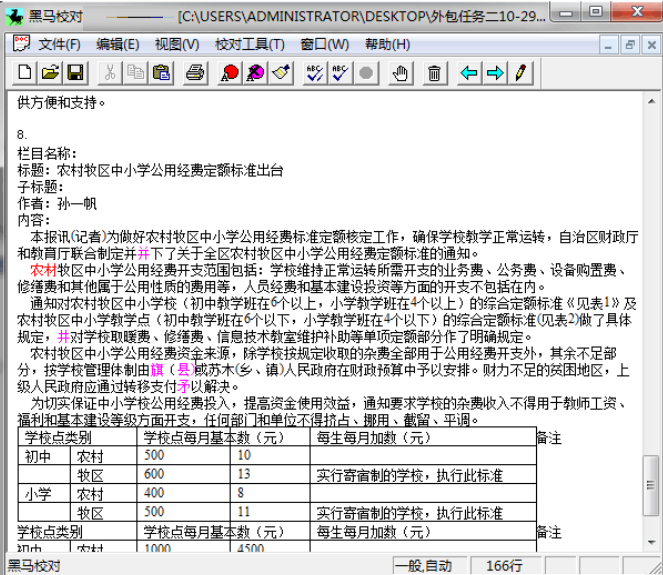Image resolution: width=663 pixels, height=575 pixels.
Task: Click the black horse app icon in title bar
Action: [14, 16]
